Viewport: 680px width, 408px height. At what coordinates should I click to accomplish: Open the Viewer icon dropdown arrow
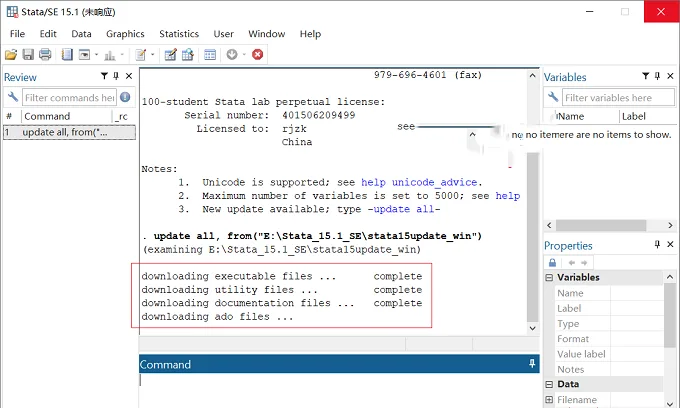pos(96,55)
